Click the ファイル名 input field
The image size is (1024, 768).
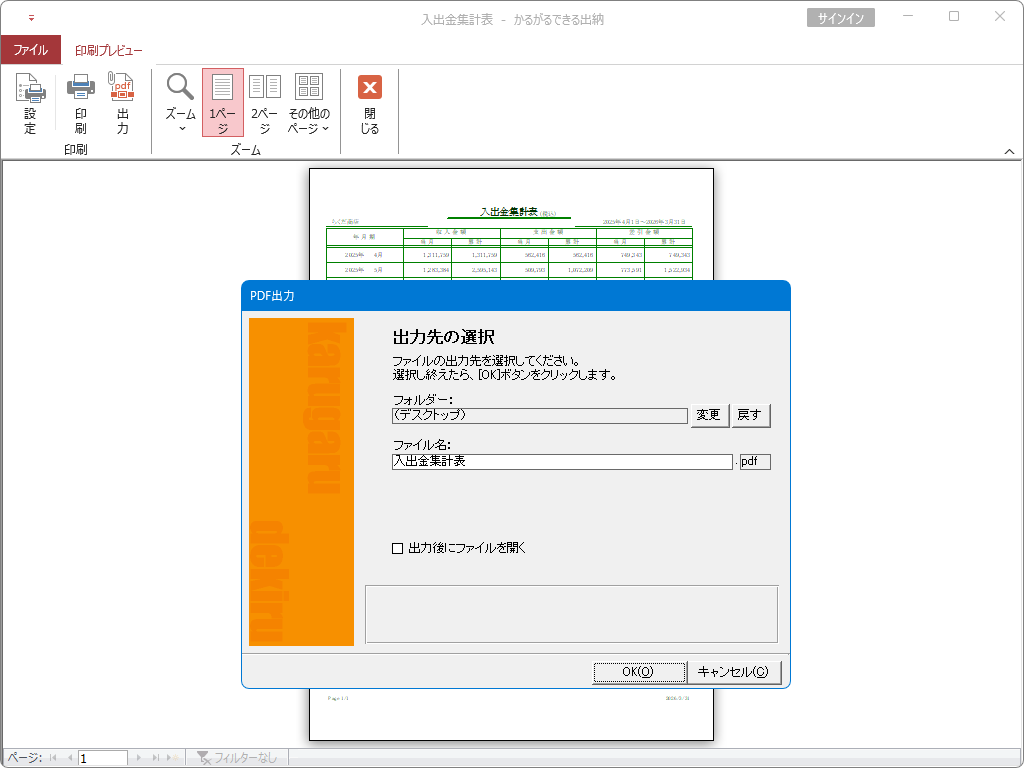562,462
